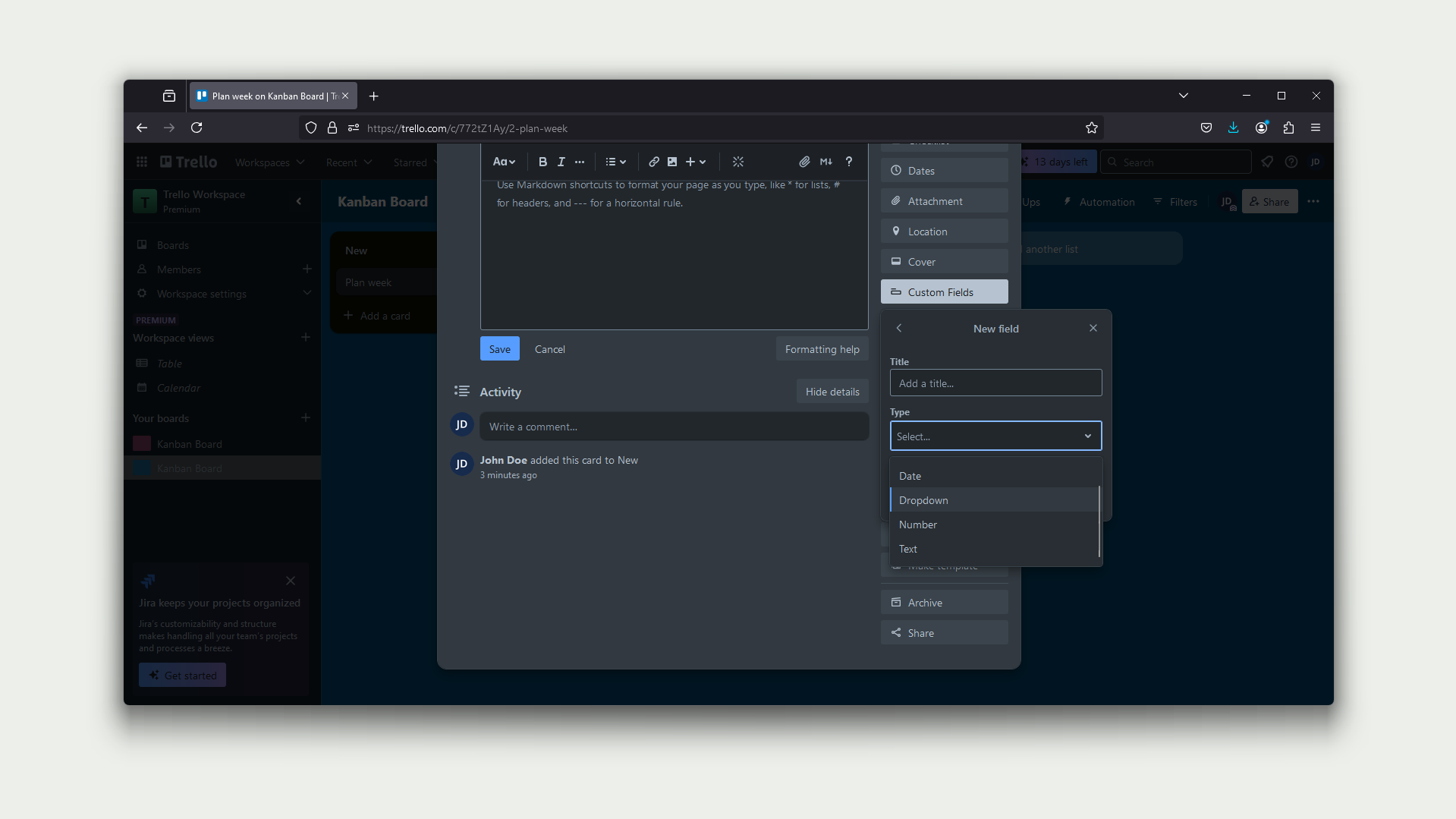Close the Plan week browser tab
The height and width of the screenshot is (819, 1456).
tap(345, 96)
